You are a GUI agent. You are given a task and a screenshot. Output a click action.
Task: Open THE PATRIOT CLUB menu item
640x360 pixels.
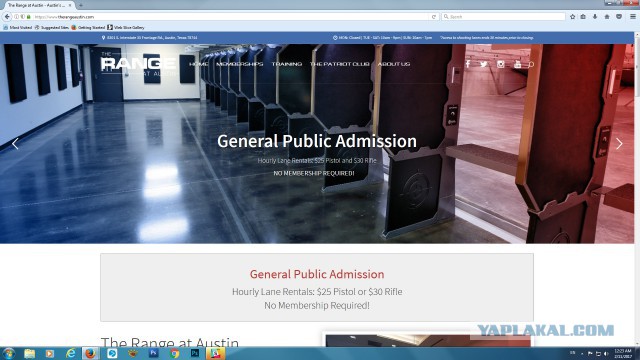[340, 64]
